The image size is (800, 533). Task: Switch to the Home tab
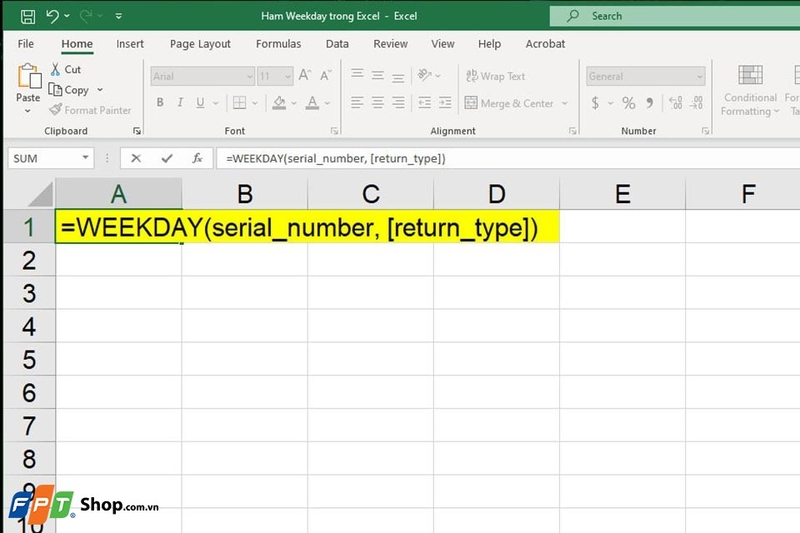point(77,44)
